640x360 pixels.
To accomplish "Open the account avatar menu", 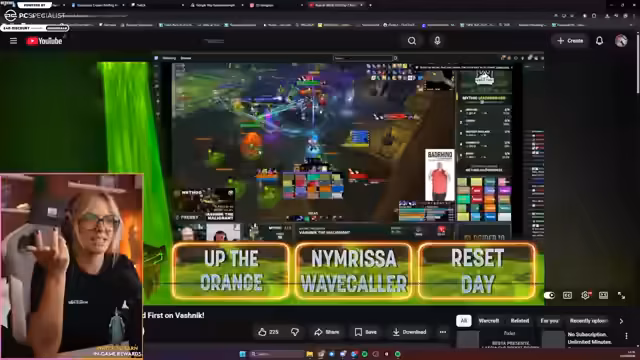I will (x=621, y=41).
